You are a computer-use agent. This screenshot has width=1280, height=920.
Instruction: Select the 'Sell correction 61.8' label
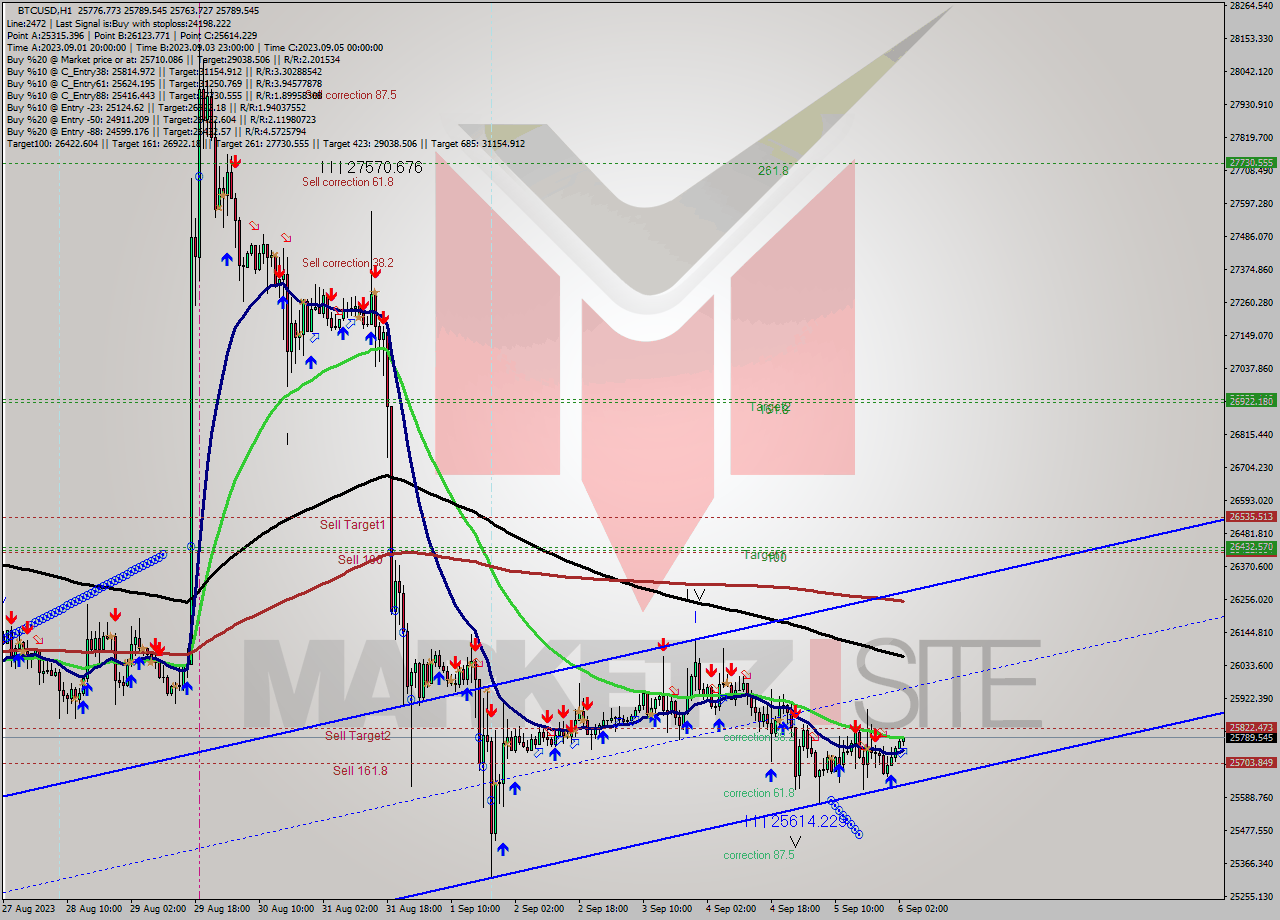click(348, 182)
